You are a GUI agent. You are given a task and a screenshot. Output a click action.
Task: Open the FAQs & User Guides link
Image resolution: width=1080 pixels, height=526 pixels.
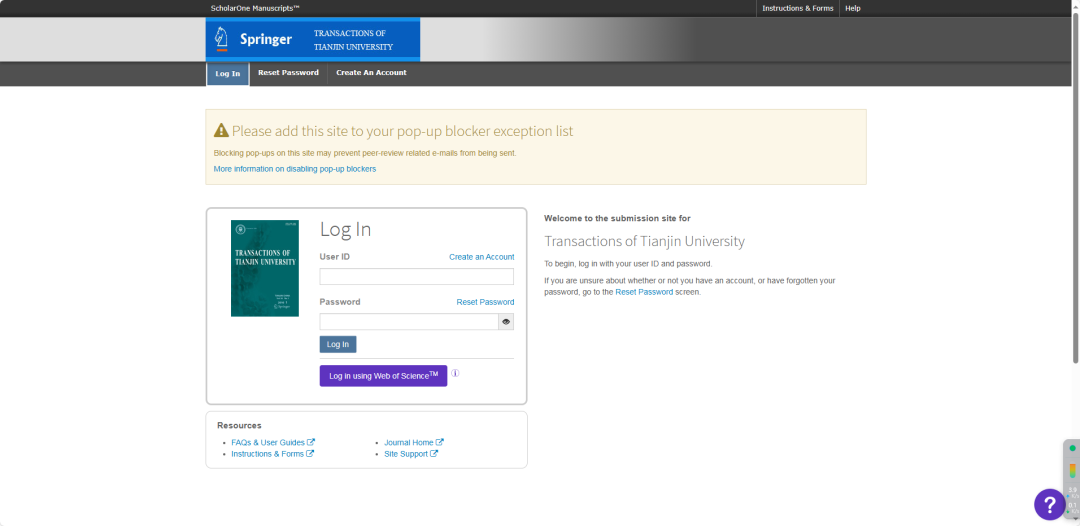coord(268,443)
